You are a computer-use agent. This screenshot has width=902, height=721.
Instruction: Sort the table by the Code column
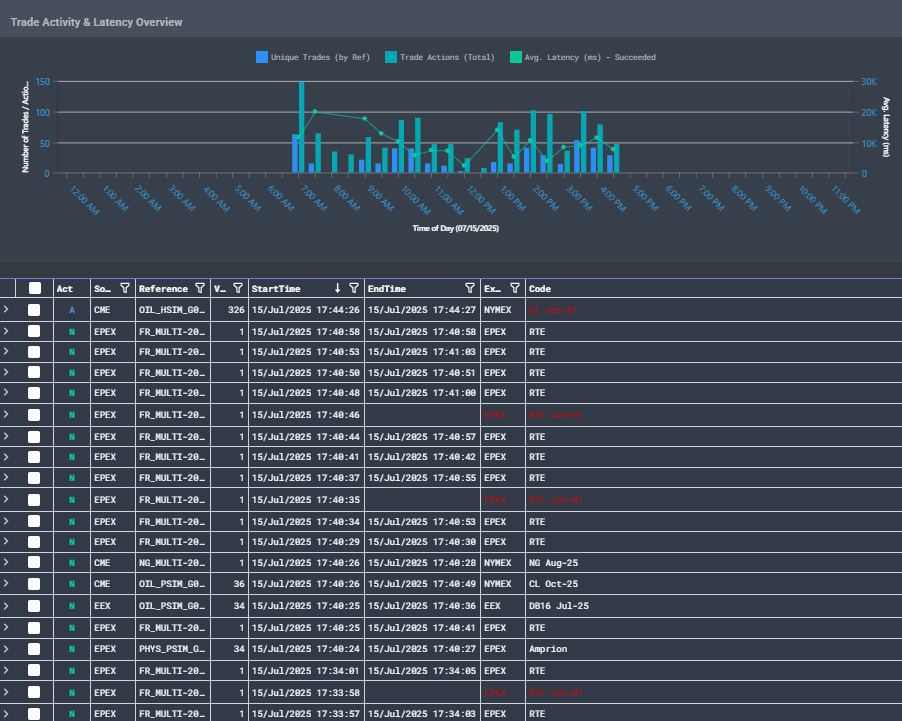(540, 288)
